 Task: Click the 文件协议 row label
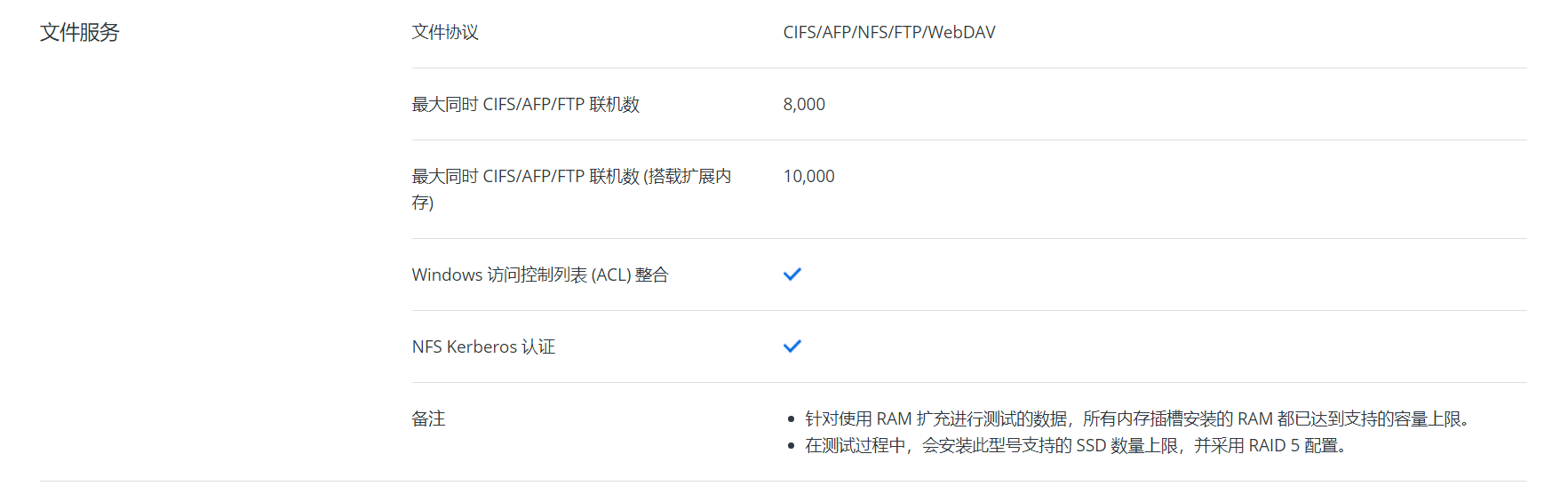(445, 33)
